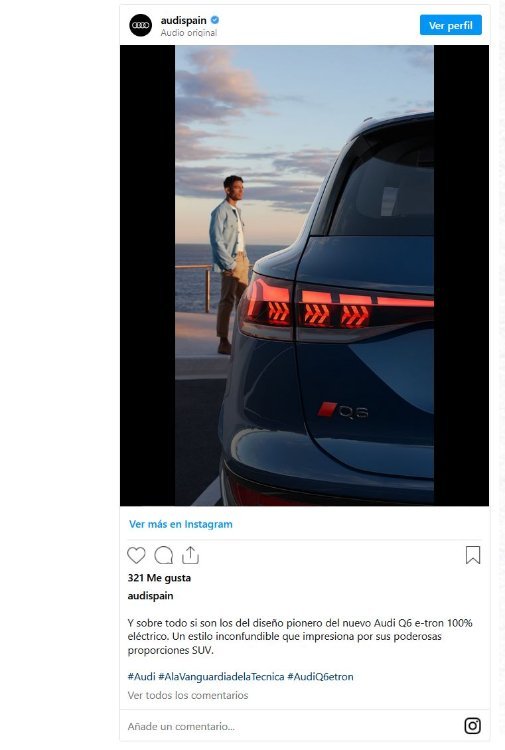This screenshot has width=505, height=750.
Task: Focus the Añade un comentario field
Action: 292,726
